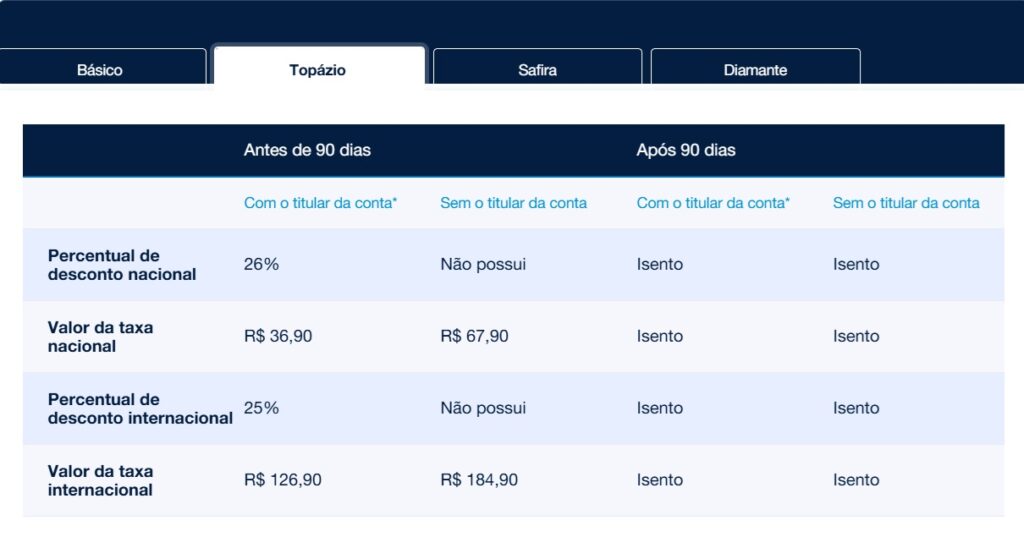Click the R$ 36,90 fee value
Image resolution: width=1024 pixels, height=548 pixels.
coord(278,337)
